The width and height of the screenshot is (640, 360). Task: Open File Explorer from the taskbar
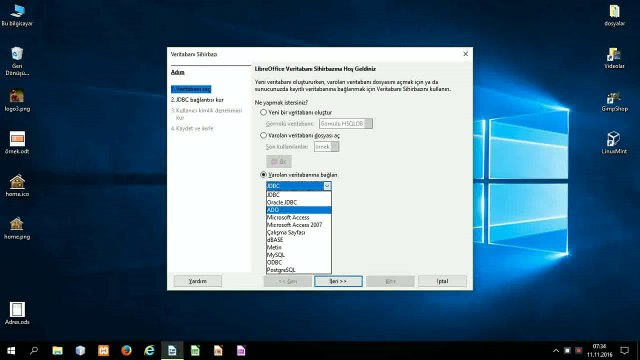point(58,351)
